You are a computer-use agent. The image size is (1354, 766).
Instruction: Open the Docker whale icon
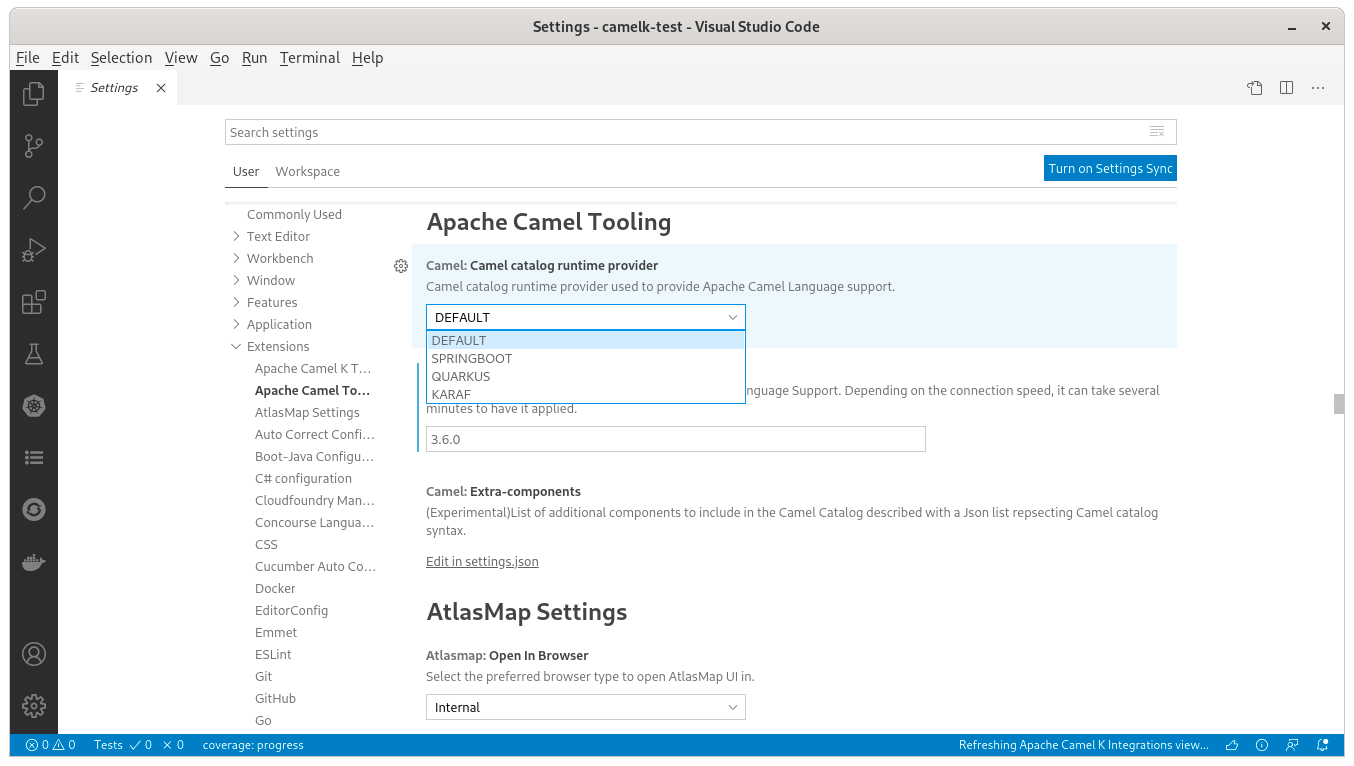(34, 561)
